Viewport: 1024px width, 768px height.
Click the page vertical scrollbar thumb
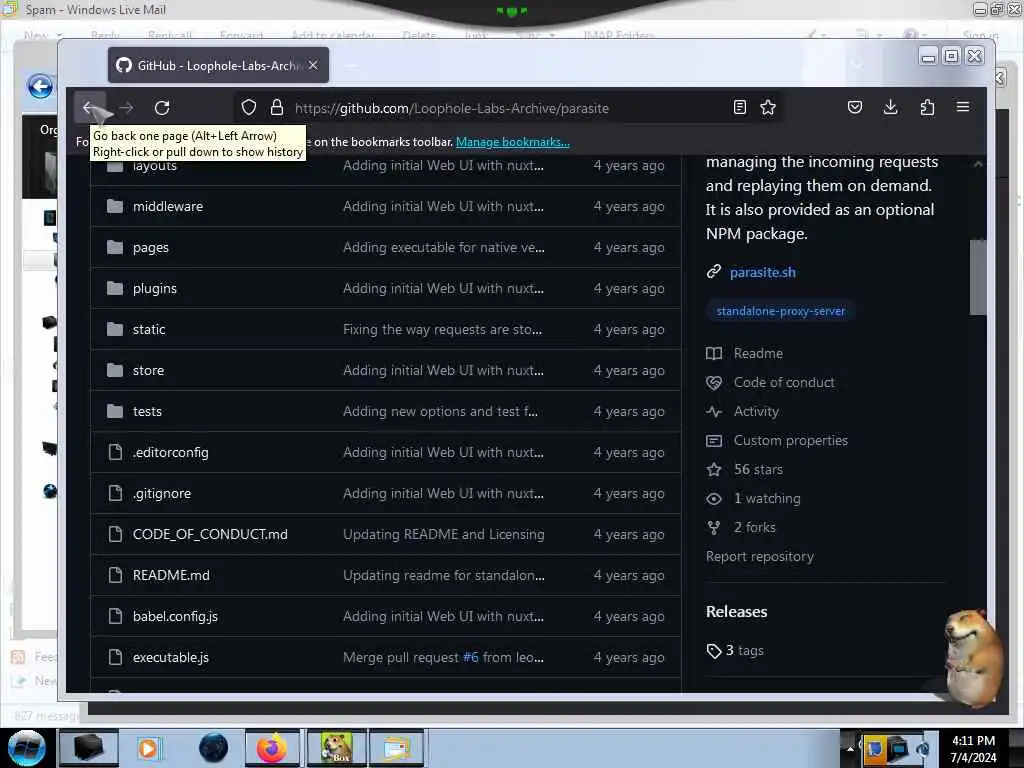(977, 278)
